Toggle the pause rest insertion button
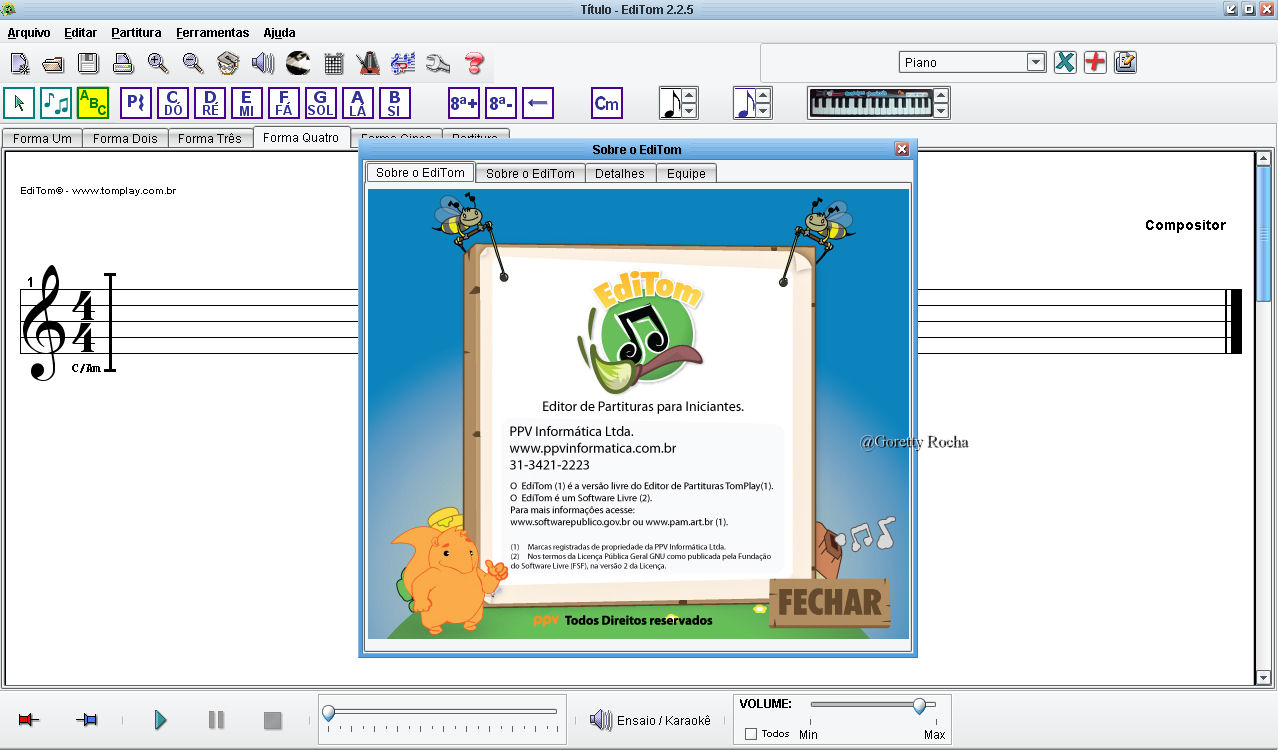 pos(135,101)
